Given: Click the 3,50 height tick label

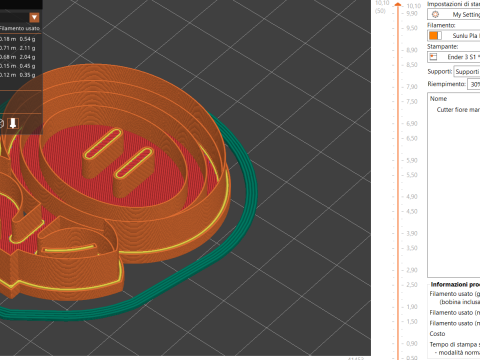Looking at the screenshot, I should coord(412,248).
